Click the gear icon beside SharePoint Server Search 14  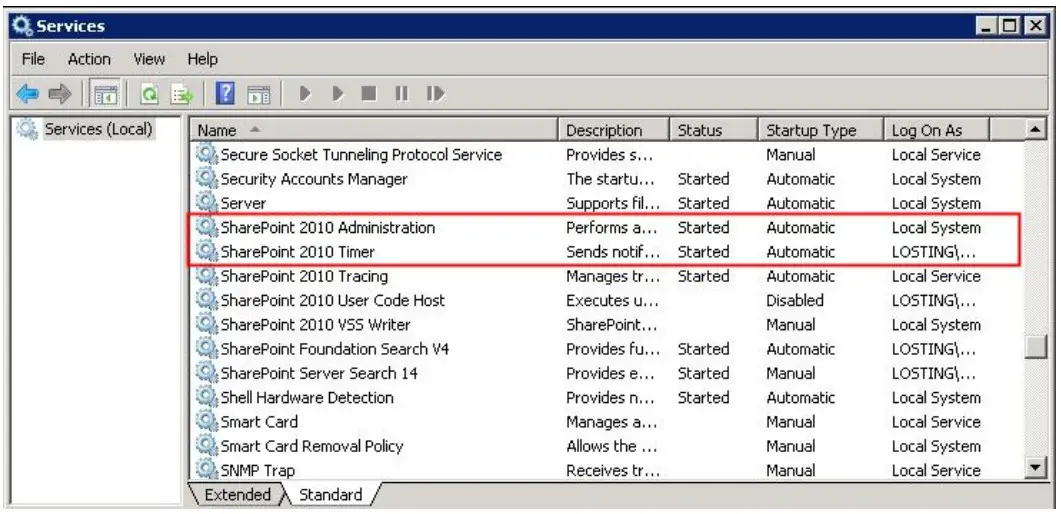point(206,373)
